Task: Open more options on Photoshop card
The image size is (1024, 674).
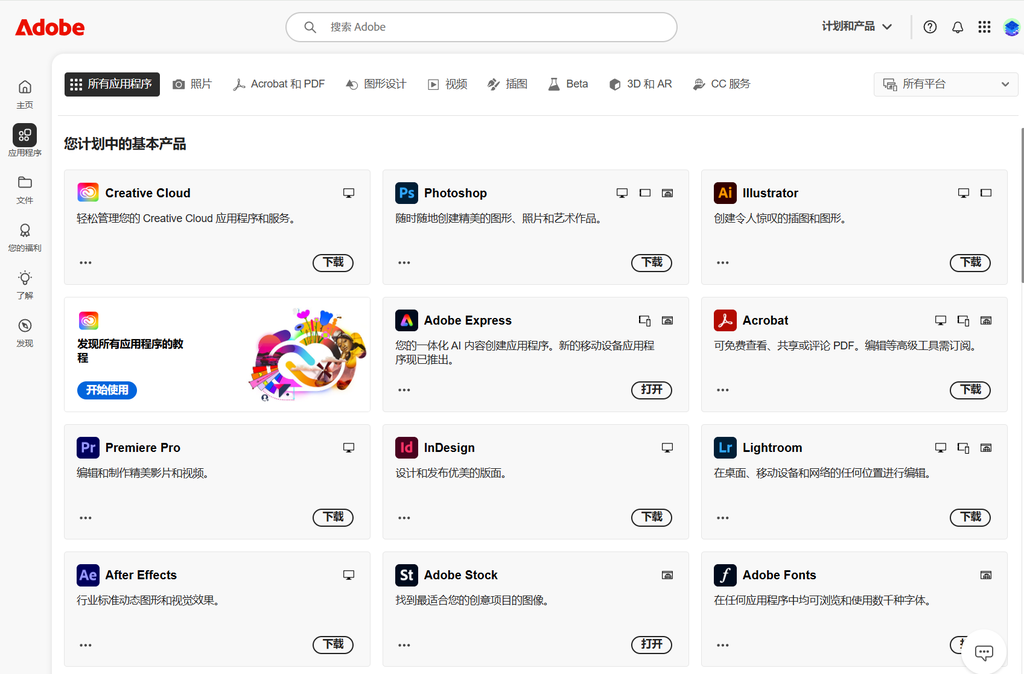Action: point(404,263)
